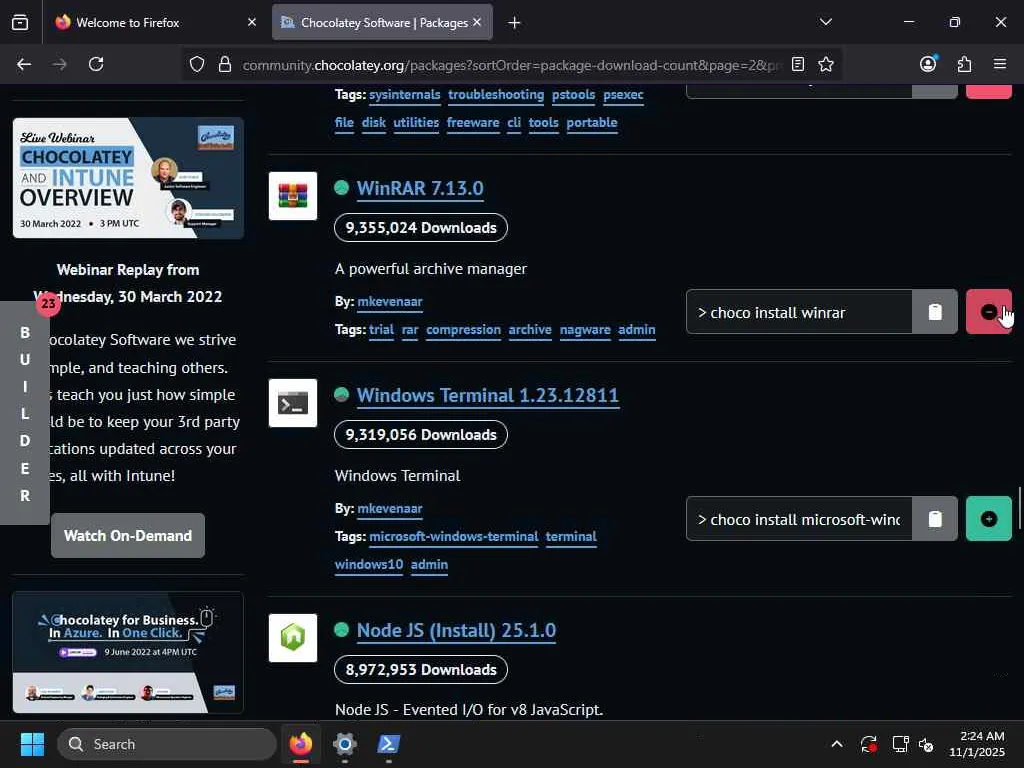
Task: Open Windows Terminal 1.23.12811 package page
Action: click(x=487, y=396)
